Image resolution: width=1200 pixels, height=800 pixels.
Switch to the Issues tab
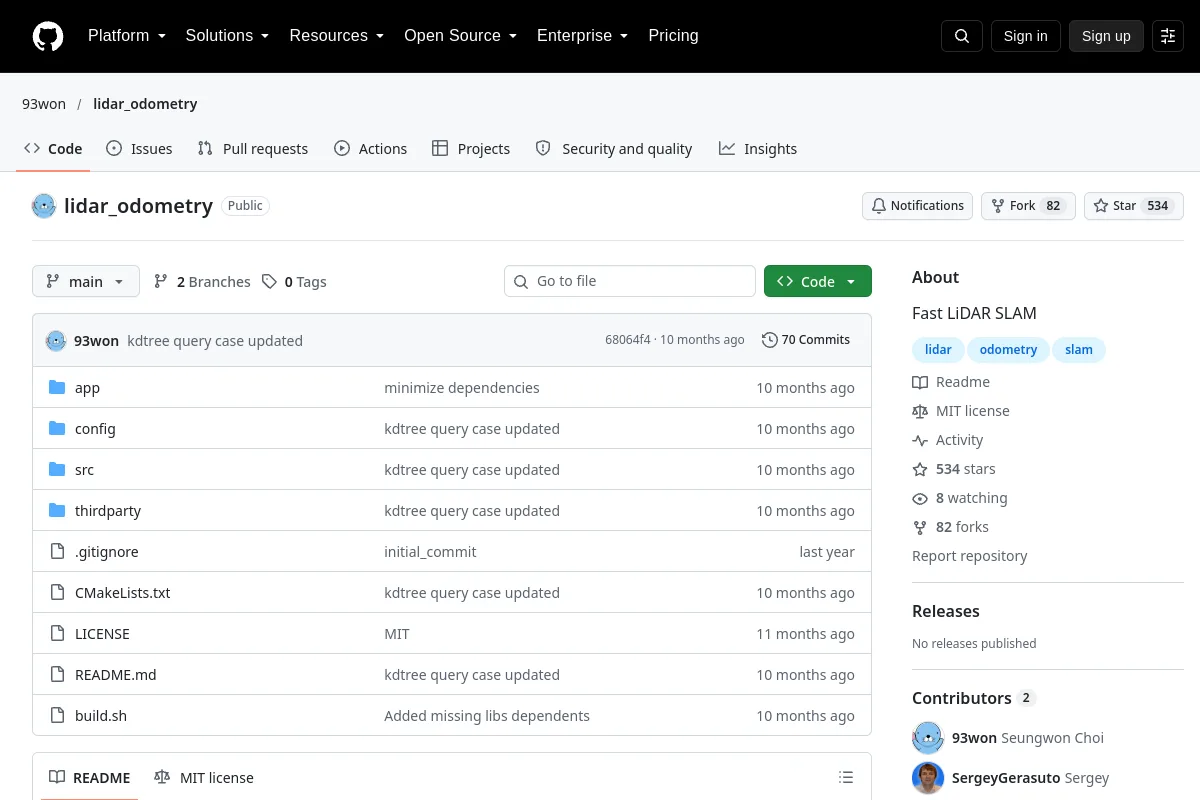pyautogui.click(x=139, y=149)
